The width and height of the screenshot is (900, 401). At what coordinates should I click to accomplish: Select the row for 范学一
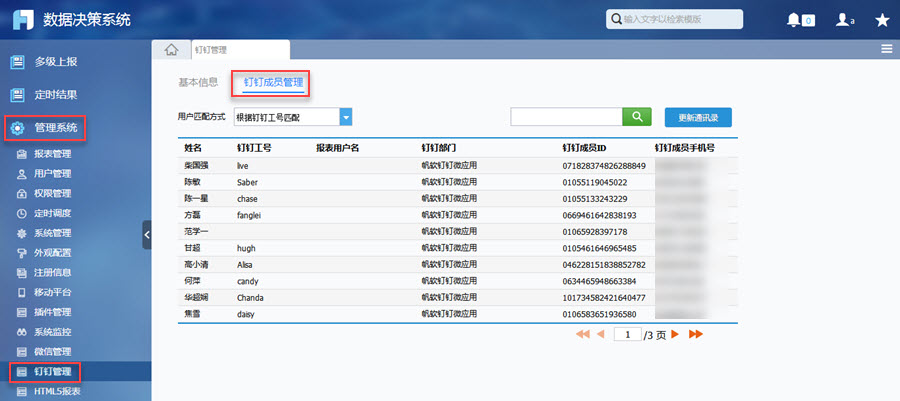pyautogui.click(x=457, y=232)
